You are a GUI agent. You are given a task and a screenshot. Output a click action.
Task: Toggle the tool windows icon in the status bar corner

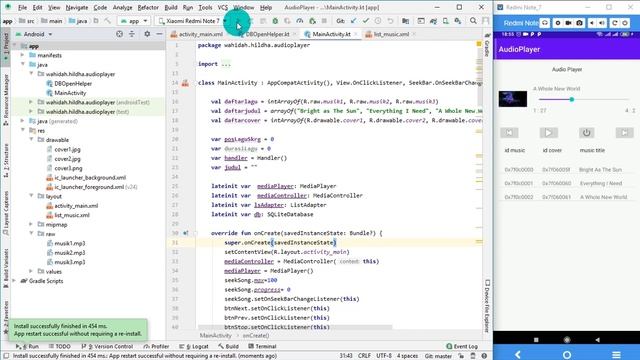point(6,356)
